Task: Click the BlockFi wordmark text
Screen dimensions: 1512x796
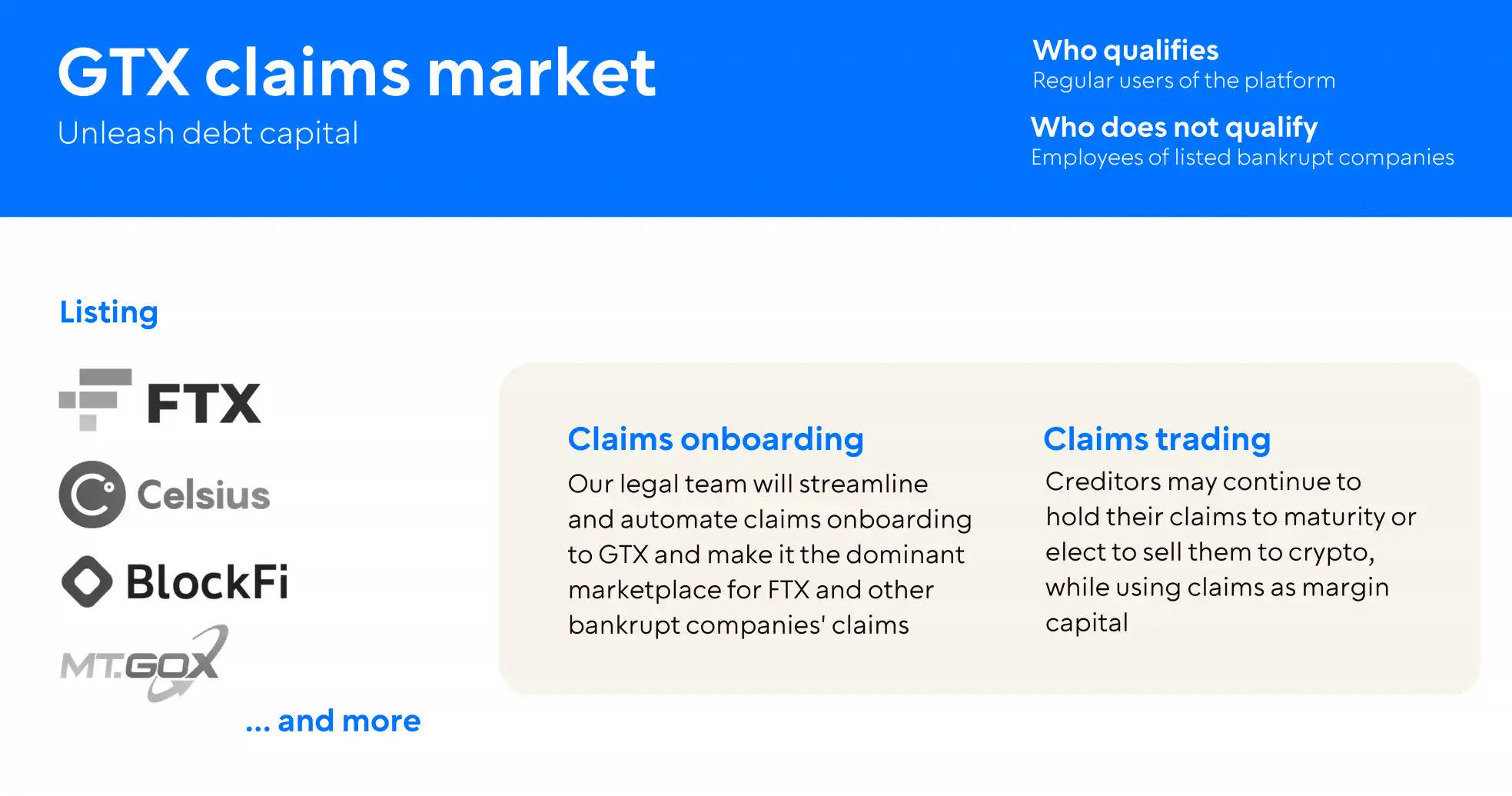Action: click(208, 582)
